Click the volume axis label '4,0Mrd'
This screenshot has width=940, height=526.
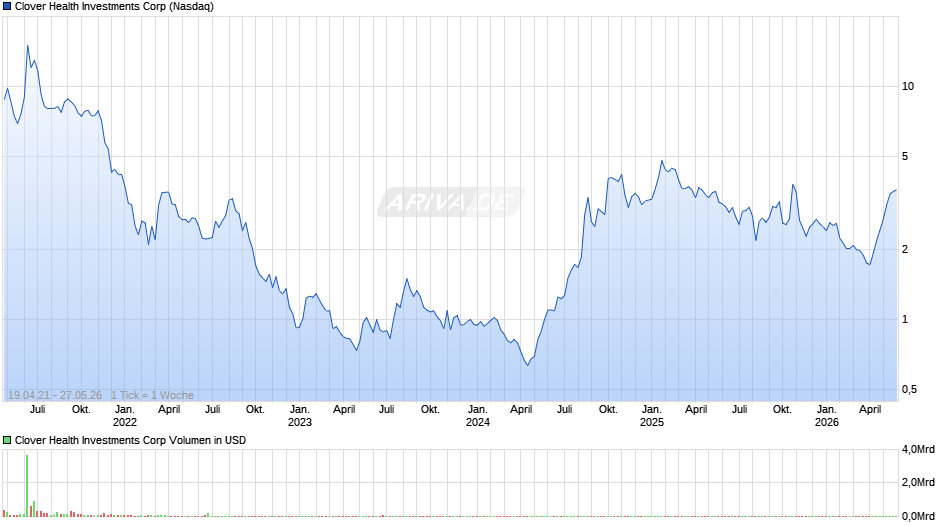[918, 449]
